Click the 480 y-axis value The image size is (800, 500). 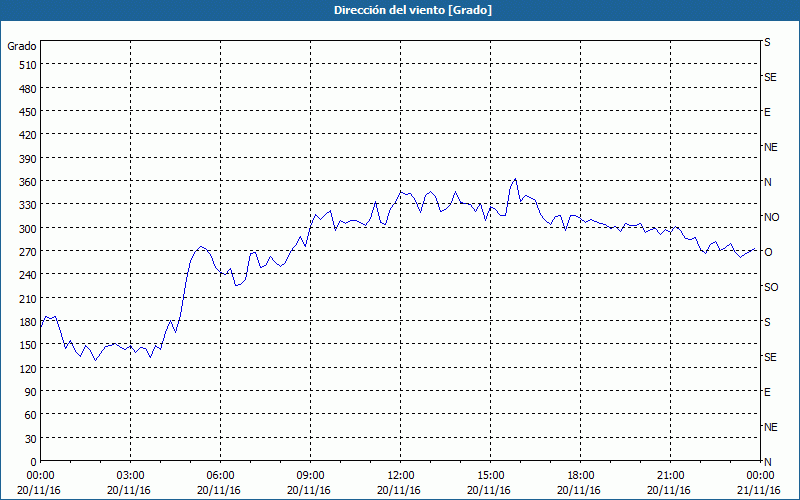point(28,89)
